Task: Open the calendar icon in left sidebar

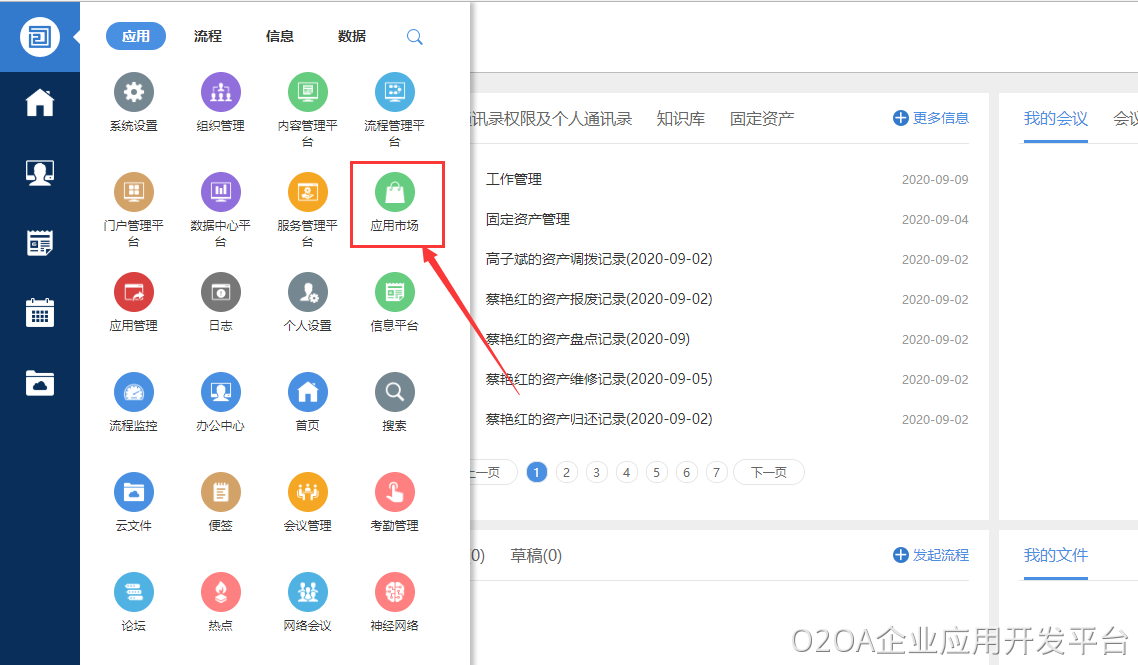Action: pyautogui.click(x=40, y=313)
